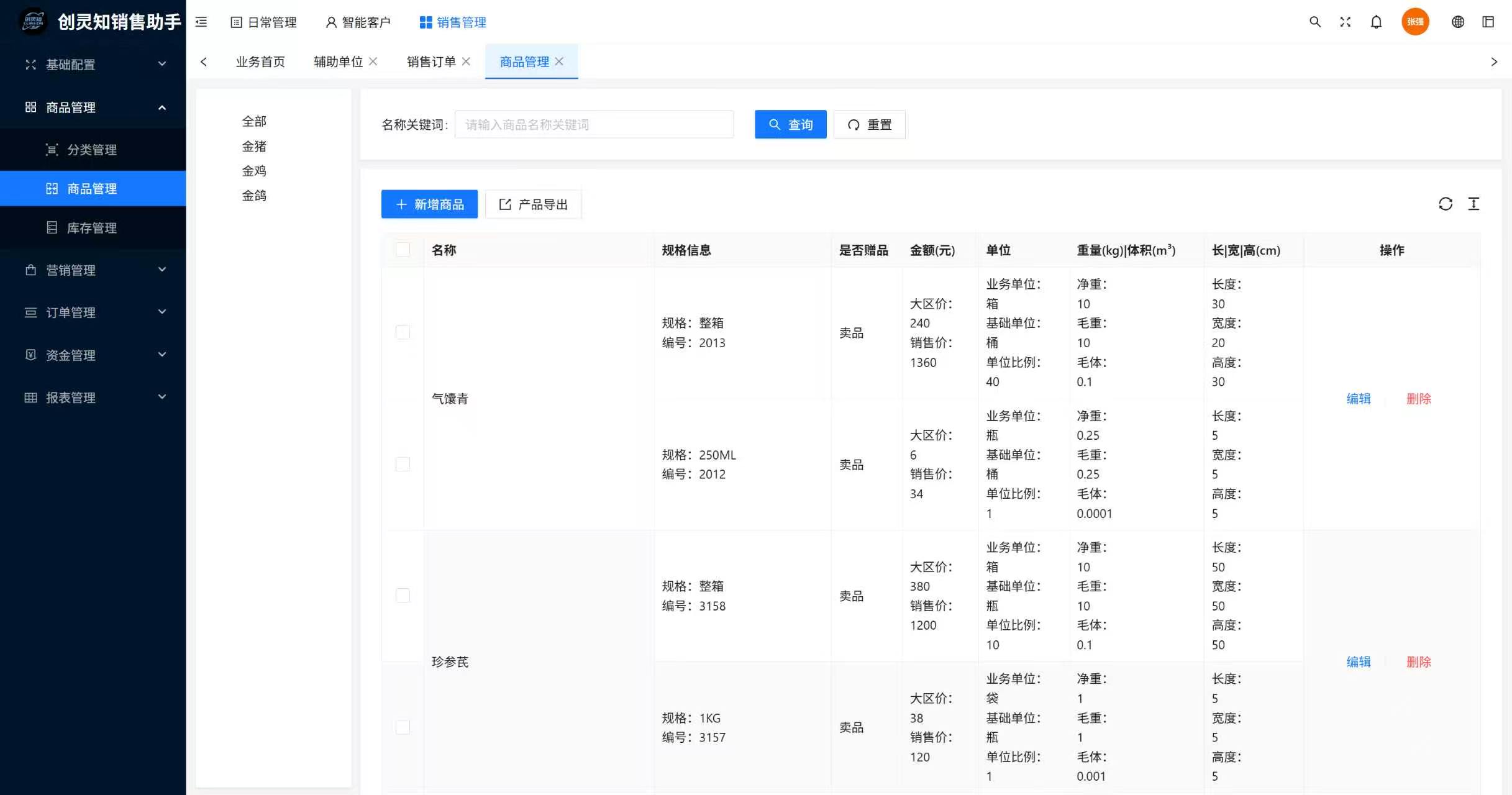Click 编辑 for product 珍参芪

(1359, 662)
